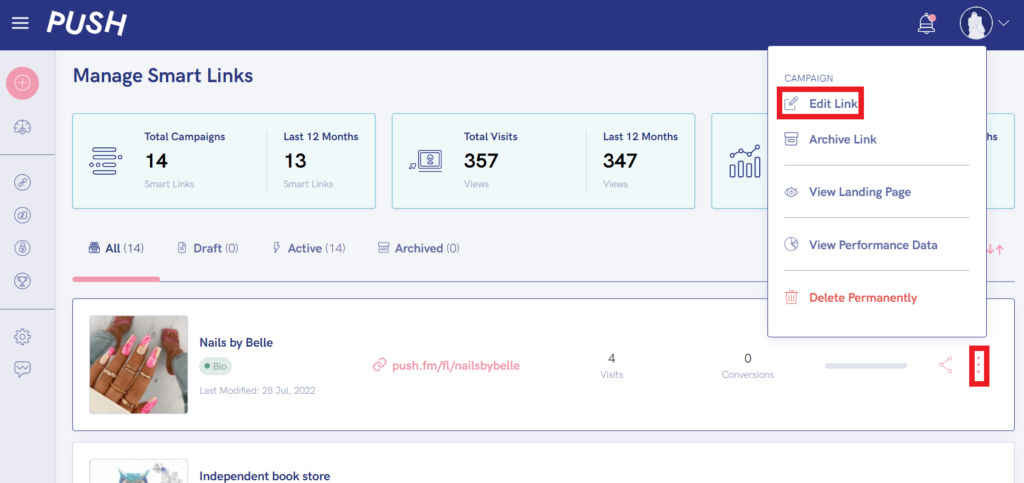Switch to the All (14) tab
Image resolution: width=1024 pixels, height=483 pixels.
click(116, 248)
